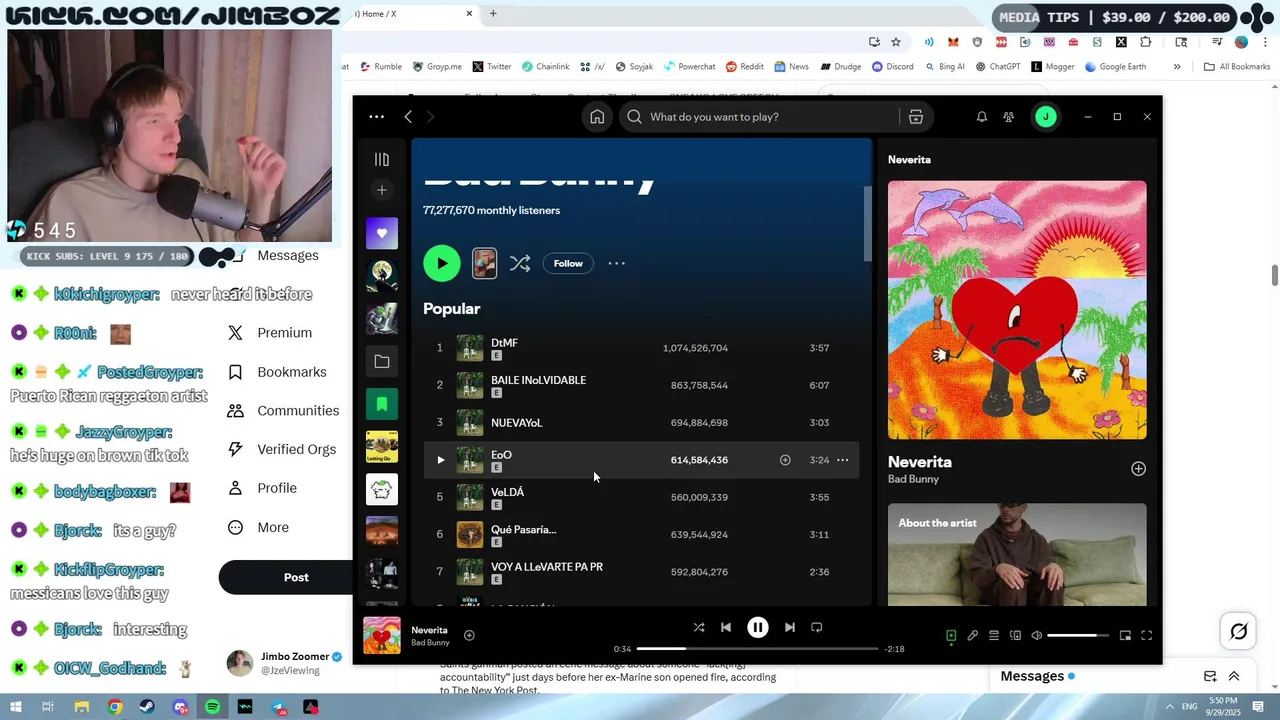Open Communities in the X sidebar
Screen dimensions: 1280x720
[x=283, y=411]
